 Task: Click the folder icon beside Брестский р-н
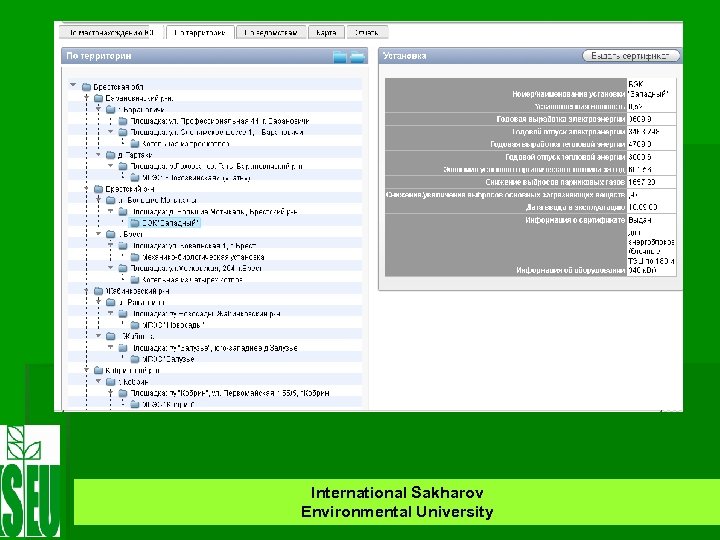pyautogui.click(x=98, y=189)
